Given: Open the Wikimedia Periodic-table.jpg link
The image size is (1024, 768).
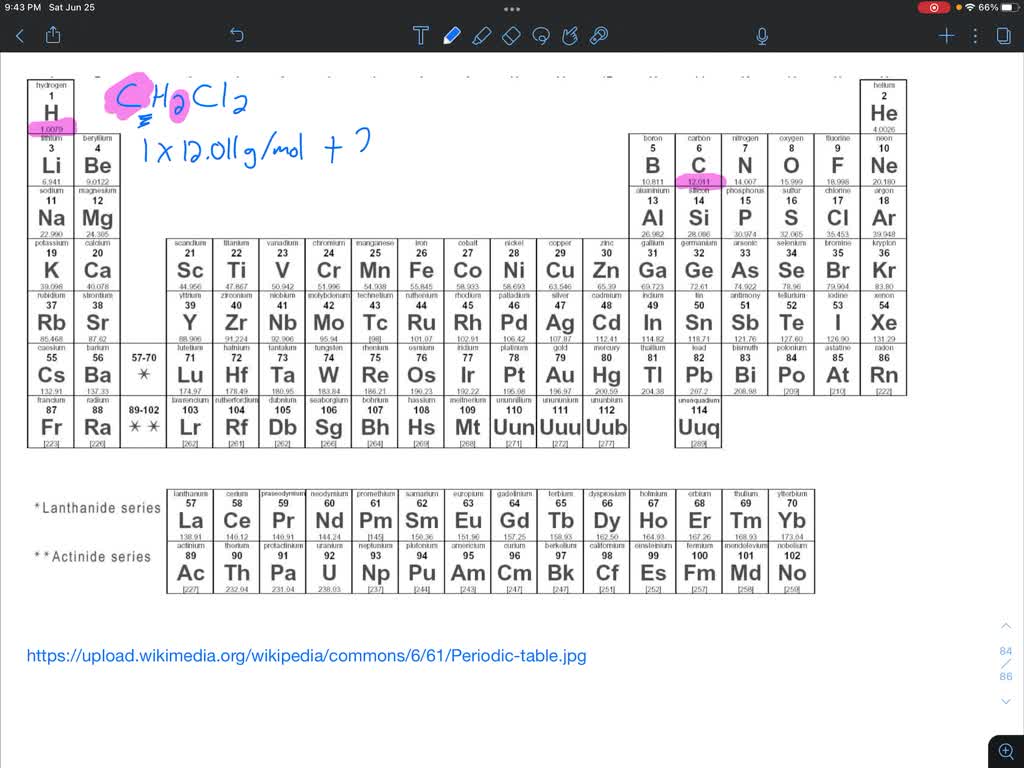Looking at the screenshot, I should 306,656.
